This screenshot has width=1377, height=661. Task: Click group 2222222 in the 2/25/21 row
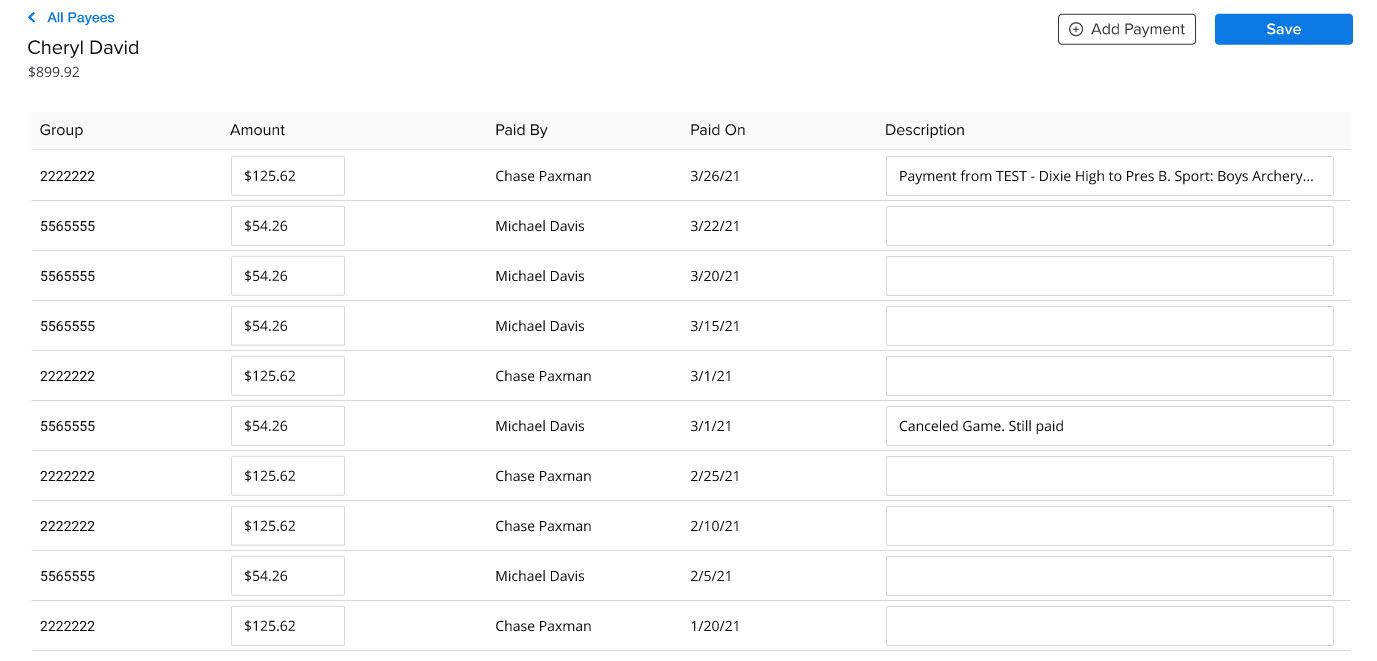[68, 476]
